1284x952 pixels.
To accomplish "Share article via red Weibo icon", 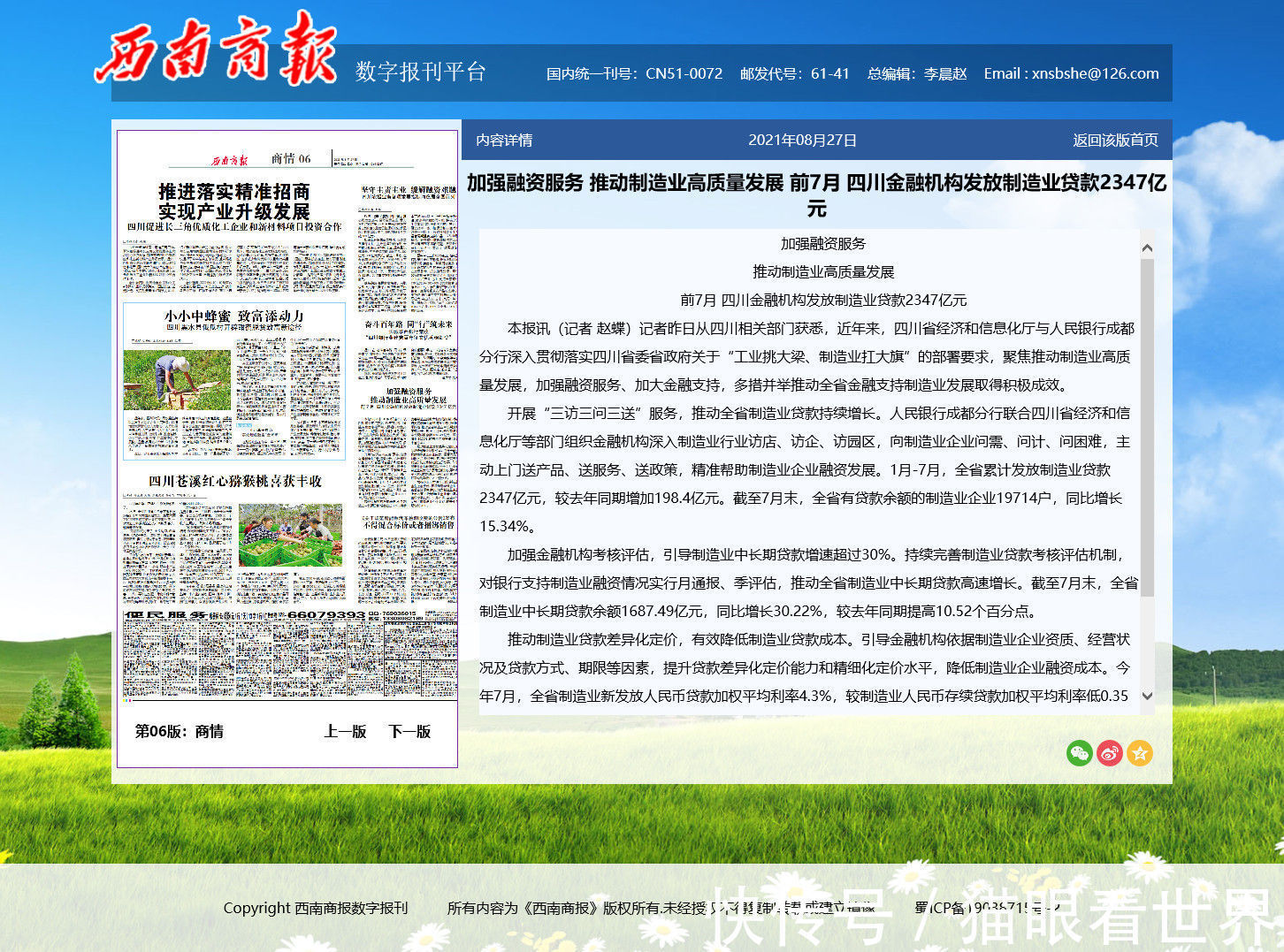I will 1109,753.
